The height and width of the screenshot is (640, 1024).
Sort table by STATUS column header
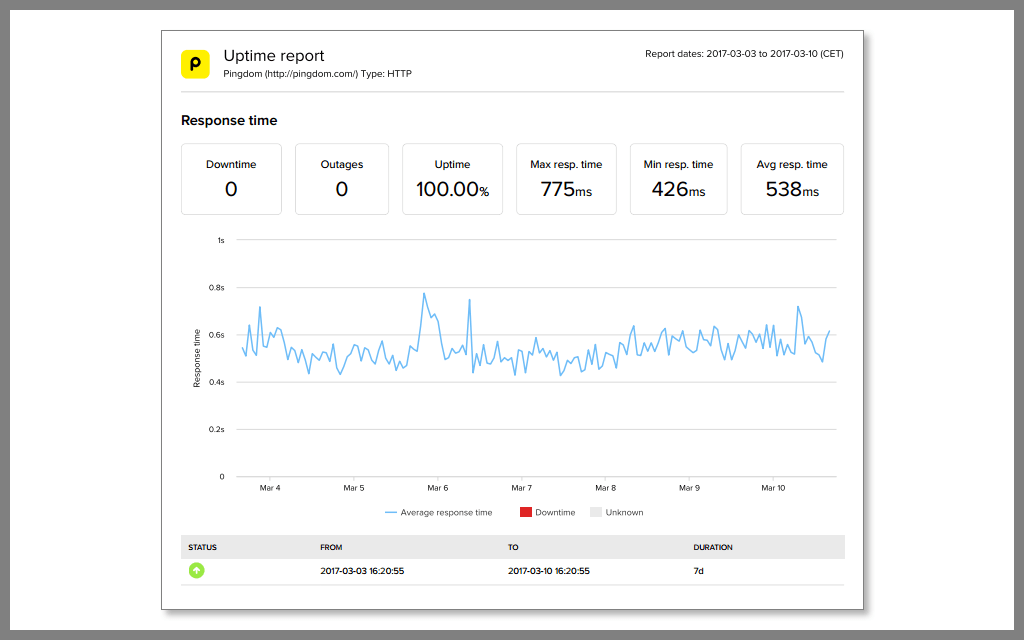[x=202, y=547]
